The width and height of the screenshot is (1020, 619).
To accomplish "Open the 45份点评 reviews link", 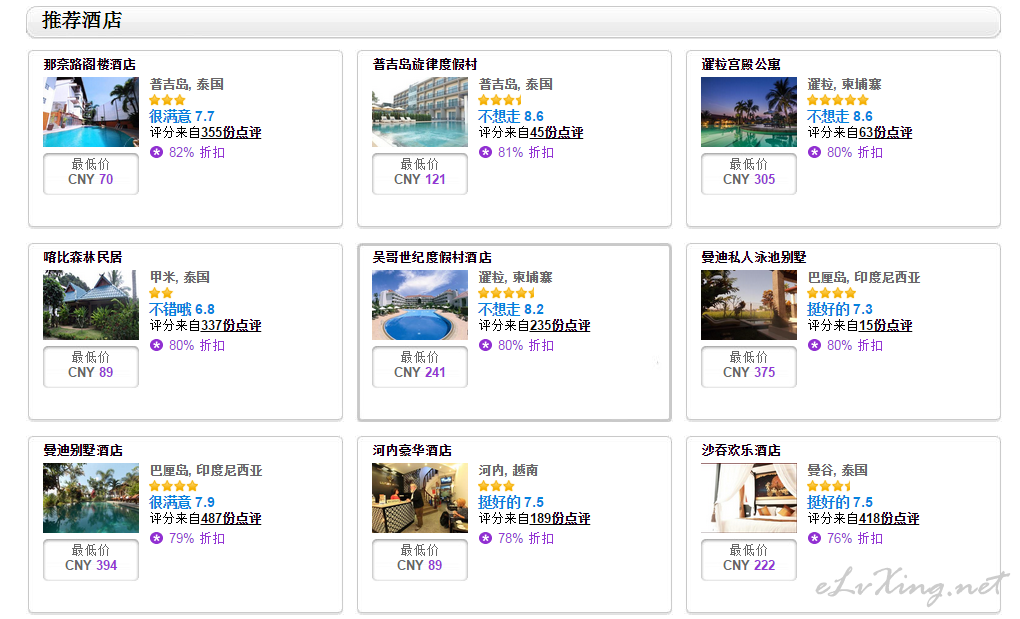I will click(556, 133).
